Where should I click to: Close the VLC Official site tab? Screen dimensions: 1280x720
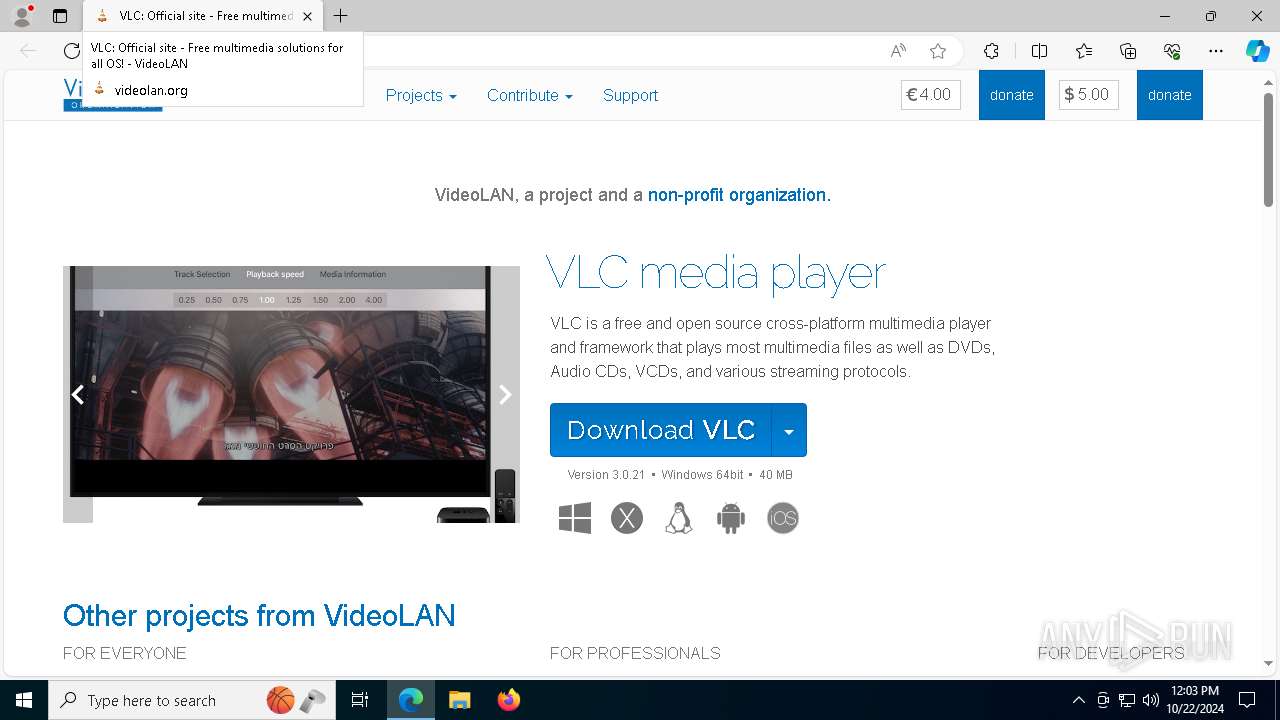(x=307, y=16)
